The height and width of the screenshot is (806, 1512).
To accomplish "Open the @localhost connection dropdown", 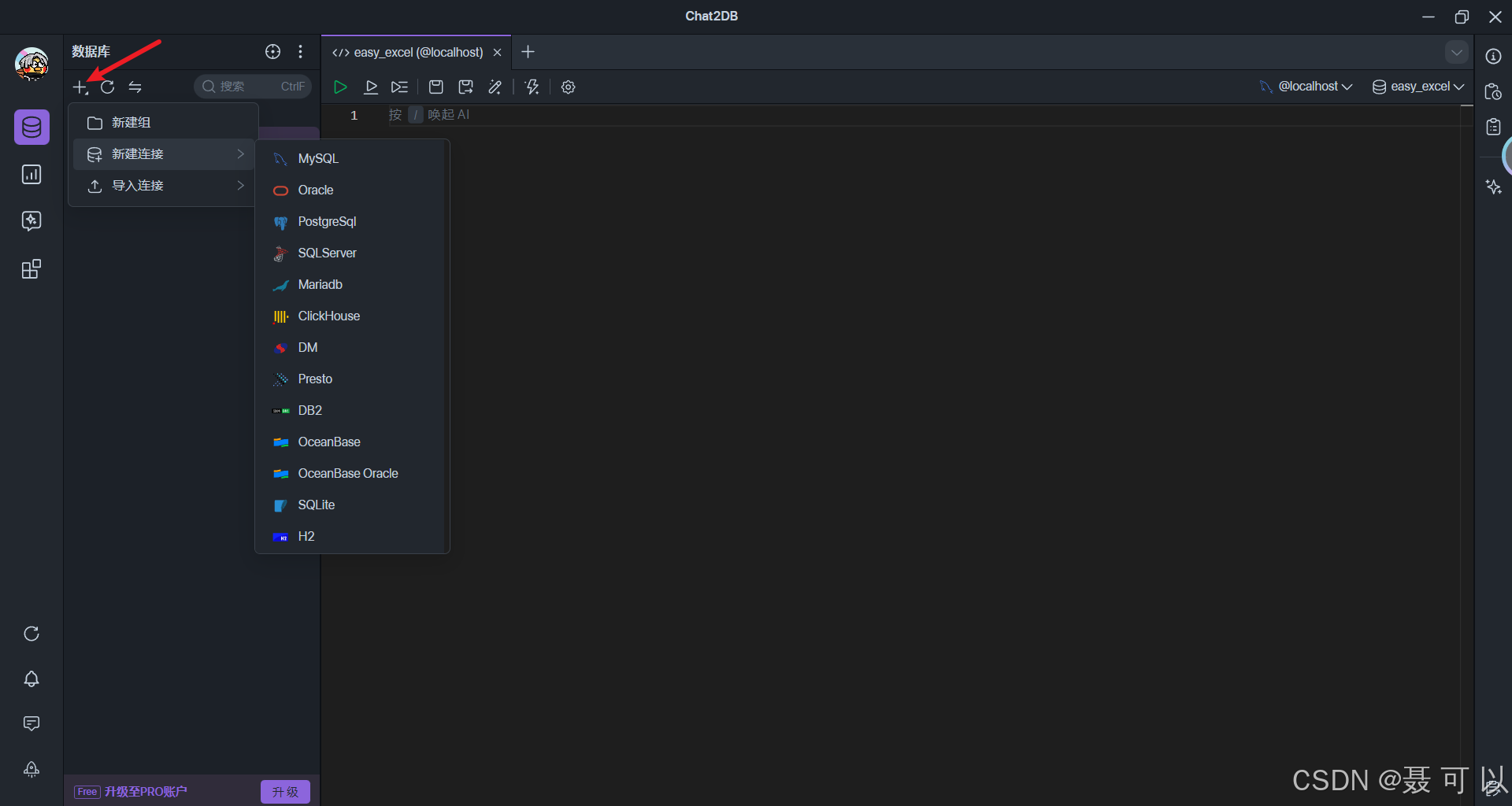I will [x=1306, y=87].
